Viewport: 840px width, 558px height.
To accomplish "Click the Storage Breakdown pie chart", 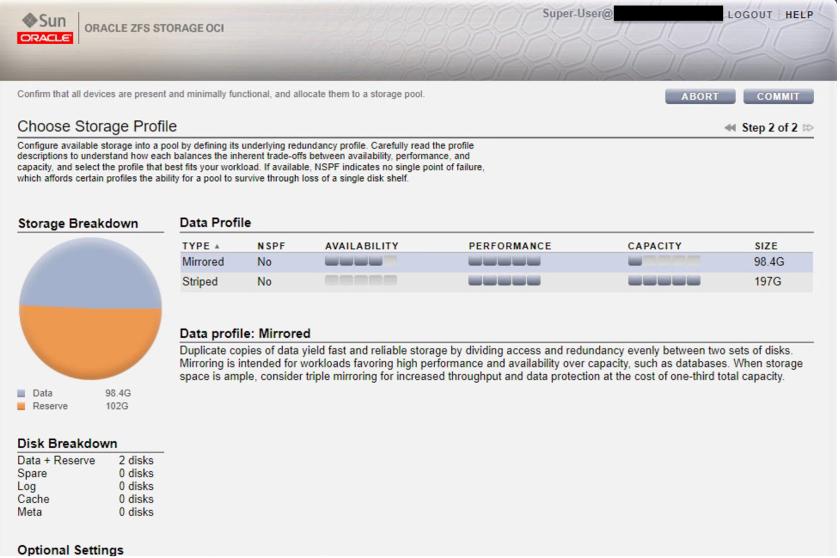I will pos(91,310).
